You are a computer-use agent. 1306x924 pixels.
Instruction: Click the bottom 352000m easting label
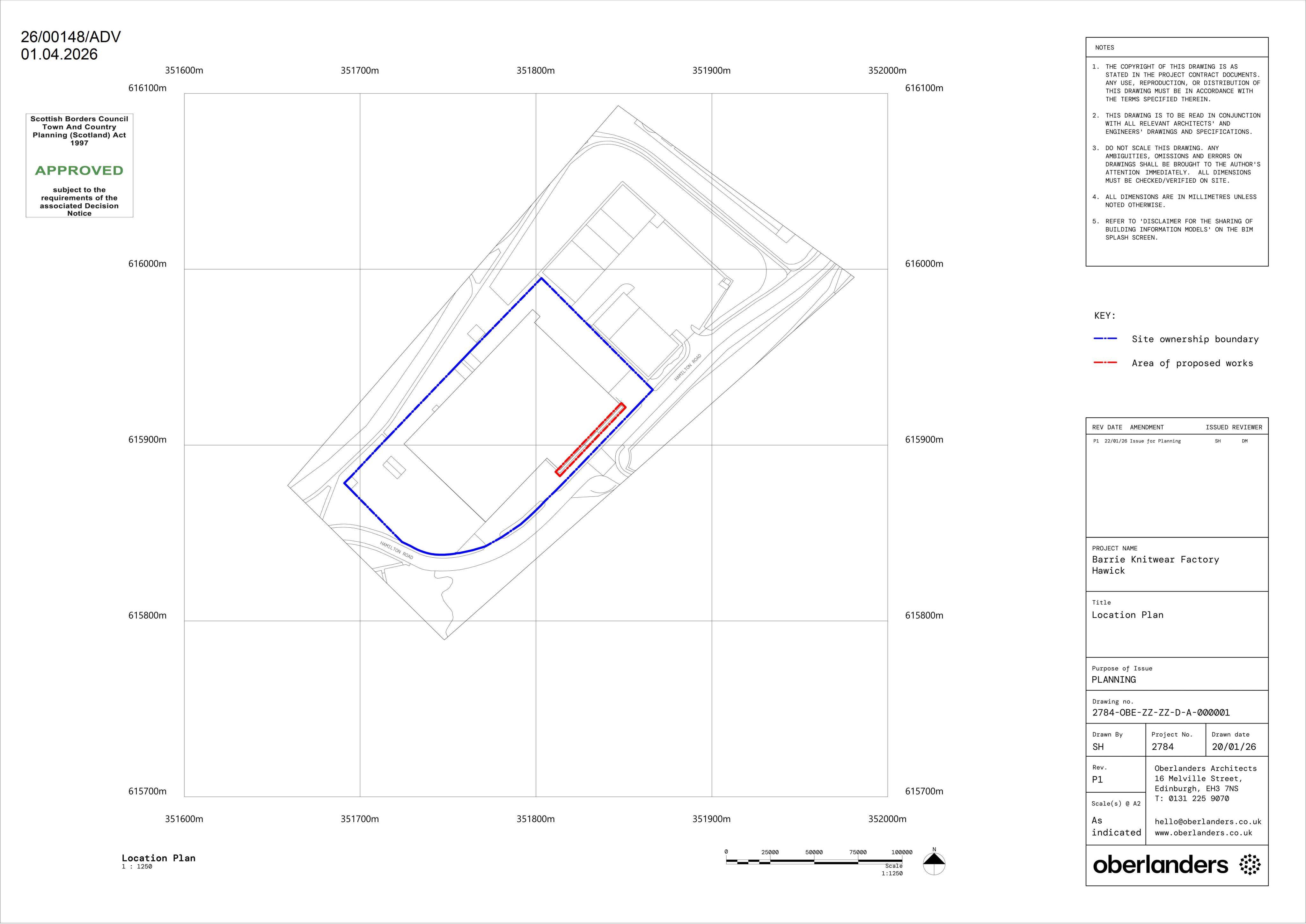point(887,819)
